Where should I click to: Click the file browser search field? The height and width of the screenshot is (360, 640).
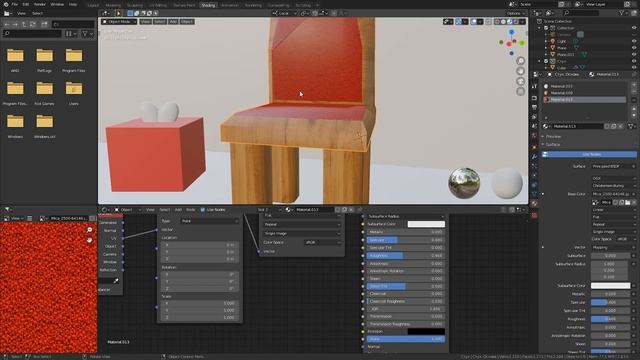[x=33, y=34]
